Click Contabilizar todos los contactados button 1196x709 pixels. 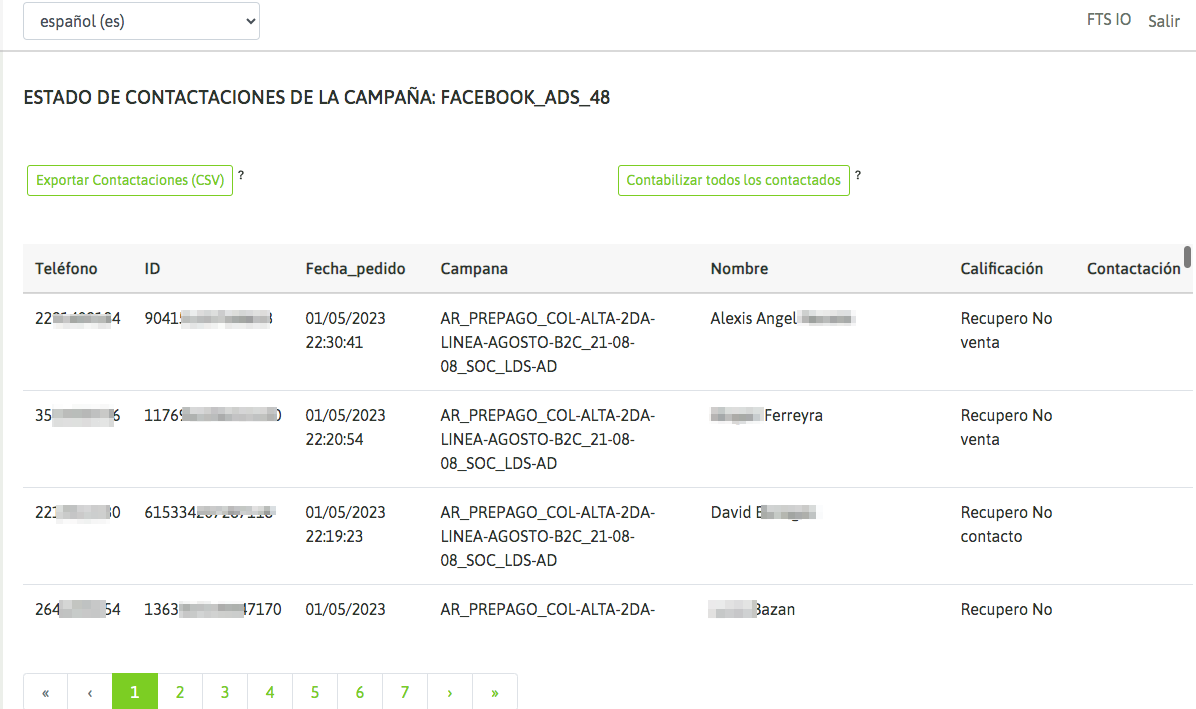pyautogui.click(x=734, y=181)
